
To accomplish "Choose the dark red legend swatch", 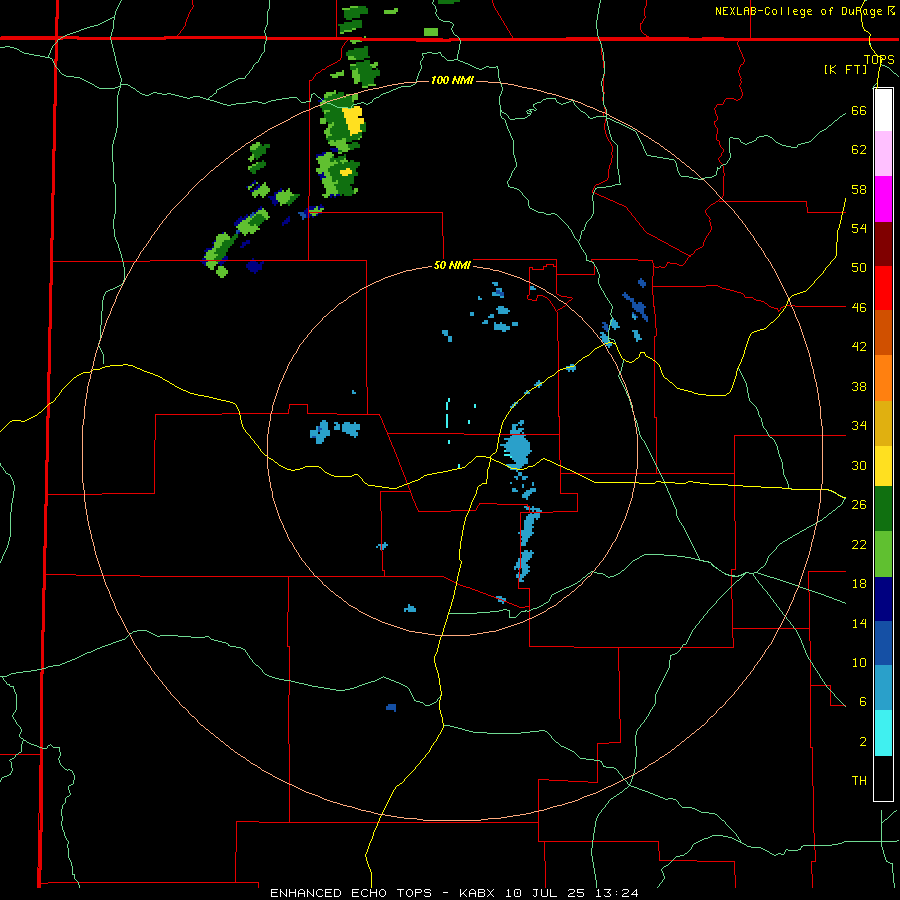I will [x=883, y=244].
